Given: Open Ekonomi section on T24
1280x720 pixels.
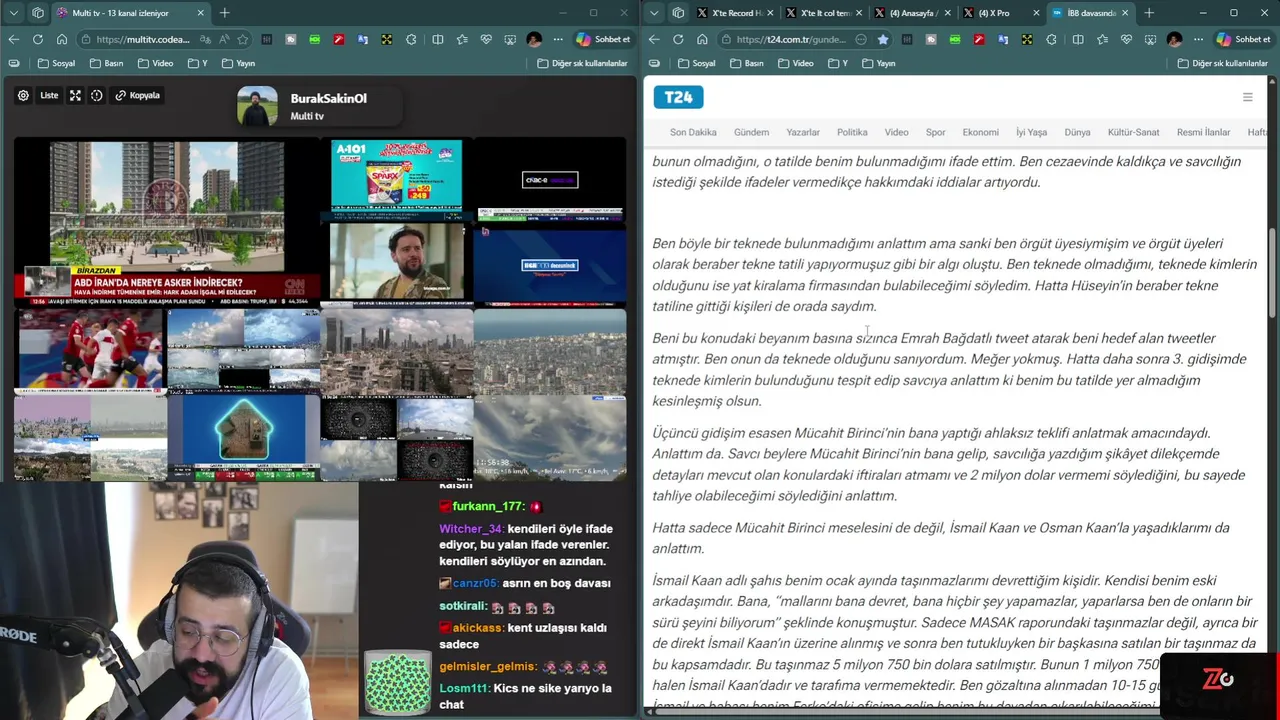Looking at the screenshot, I should click(x=980, y=132).
